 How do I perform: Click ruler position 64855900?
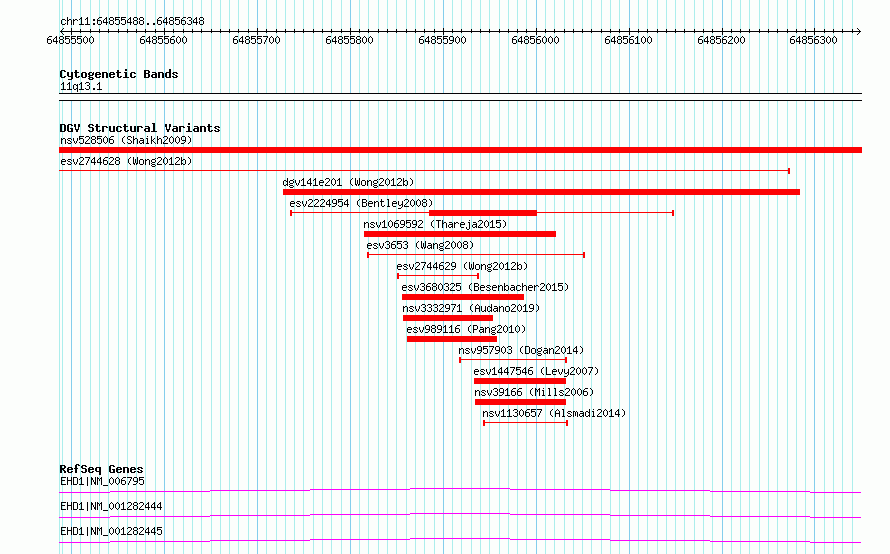442,40
